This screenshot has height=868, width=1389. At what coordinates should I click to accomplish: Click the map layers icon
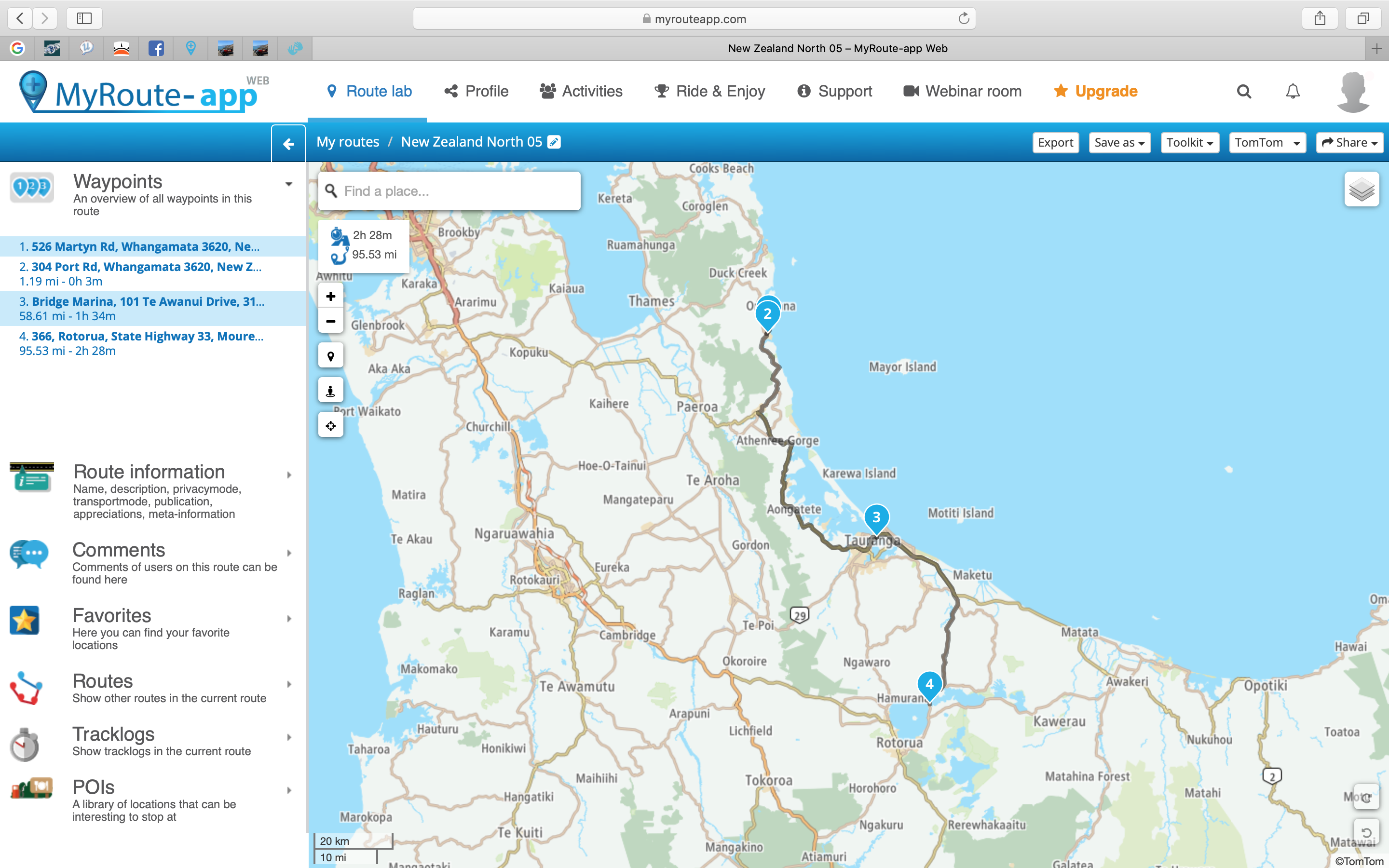(1361, 190)
